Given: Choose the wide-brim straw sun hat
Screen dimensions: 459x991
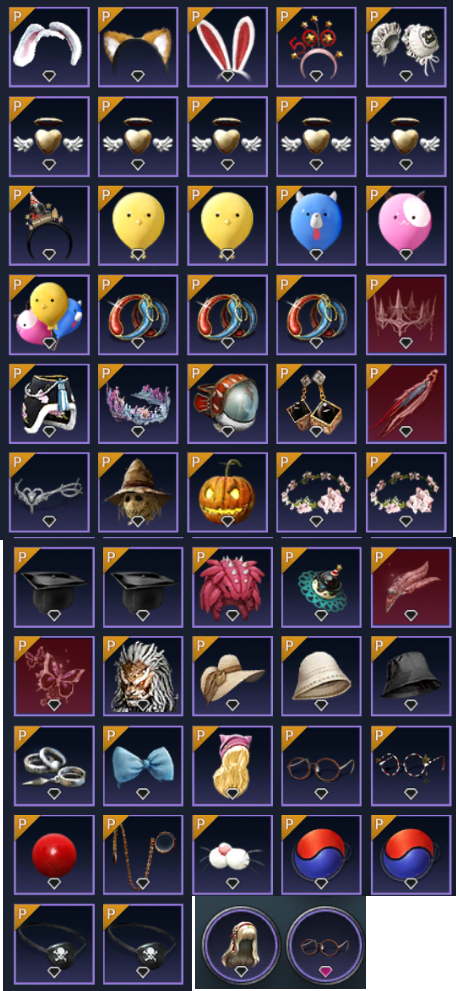Looking at the screenshot, I should (x=232, y=676).
